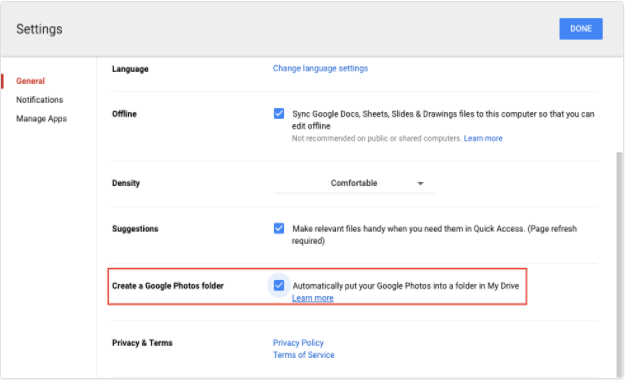The height and width of the screenshot is (380, 625).
Task: Open the Privacy Policy link
Action: (x=298, y=343)
